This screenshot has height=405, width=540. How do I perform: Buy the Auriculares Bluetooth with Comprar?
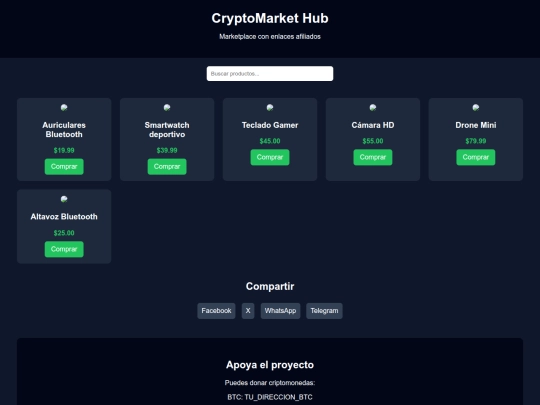pyautogui.click(x=64, y=167)
